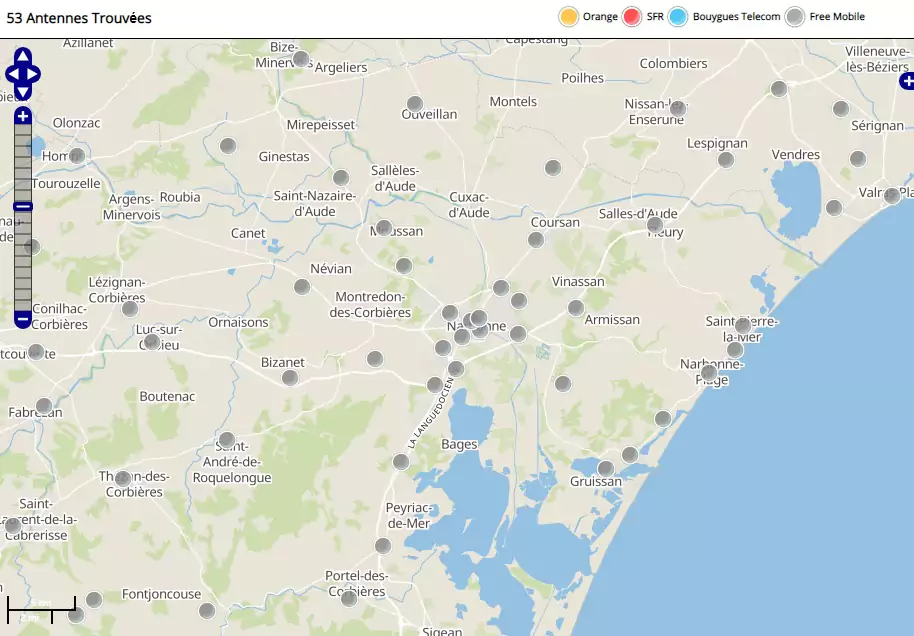This screenshot has width=914, height=636.
Task: Toggle the Bouygues Telecom blue circle
Action: (x=678, y=17)
